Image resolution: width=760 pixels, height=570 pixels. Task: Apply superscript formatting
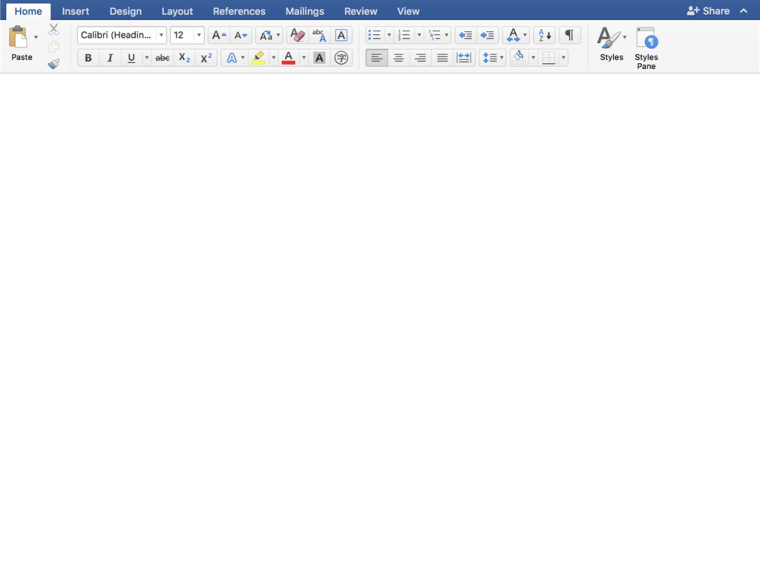pyautogui.click(x=206, y=58)
